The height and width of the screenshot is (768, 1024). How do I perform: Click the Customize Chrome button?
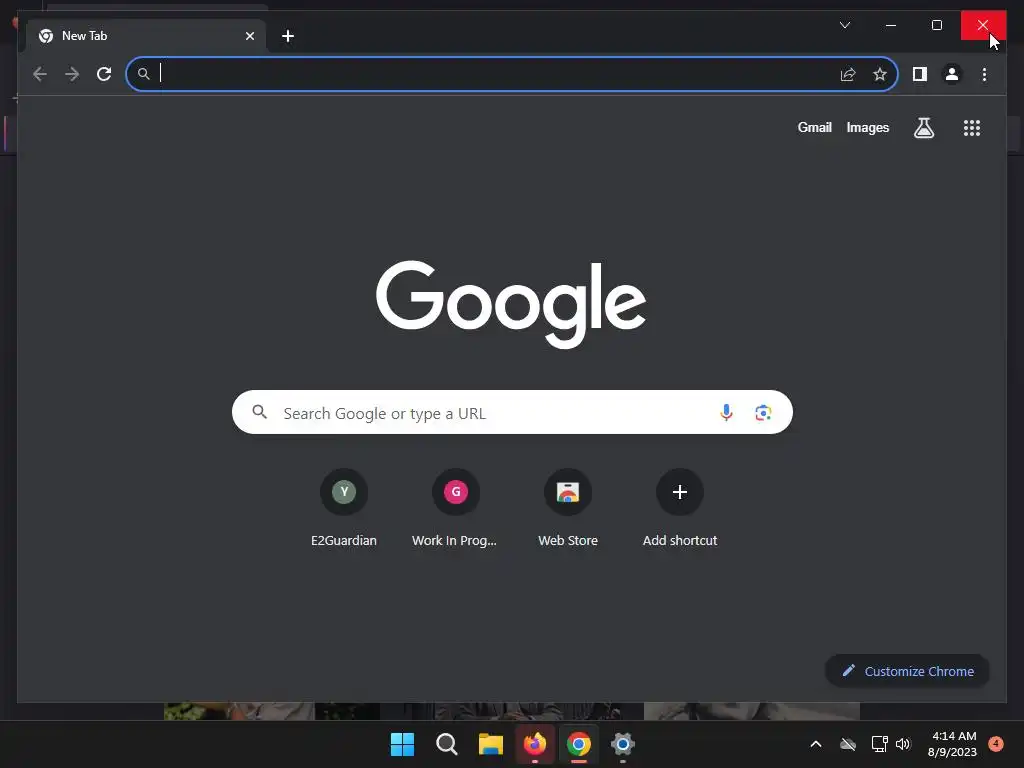pos(907,671)
